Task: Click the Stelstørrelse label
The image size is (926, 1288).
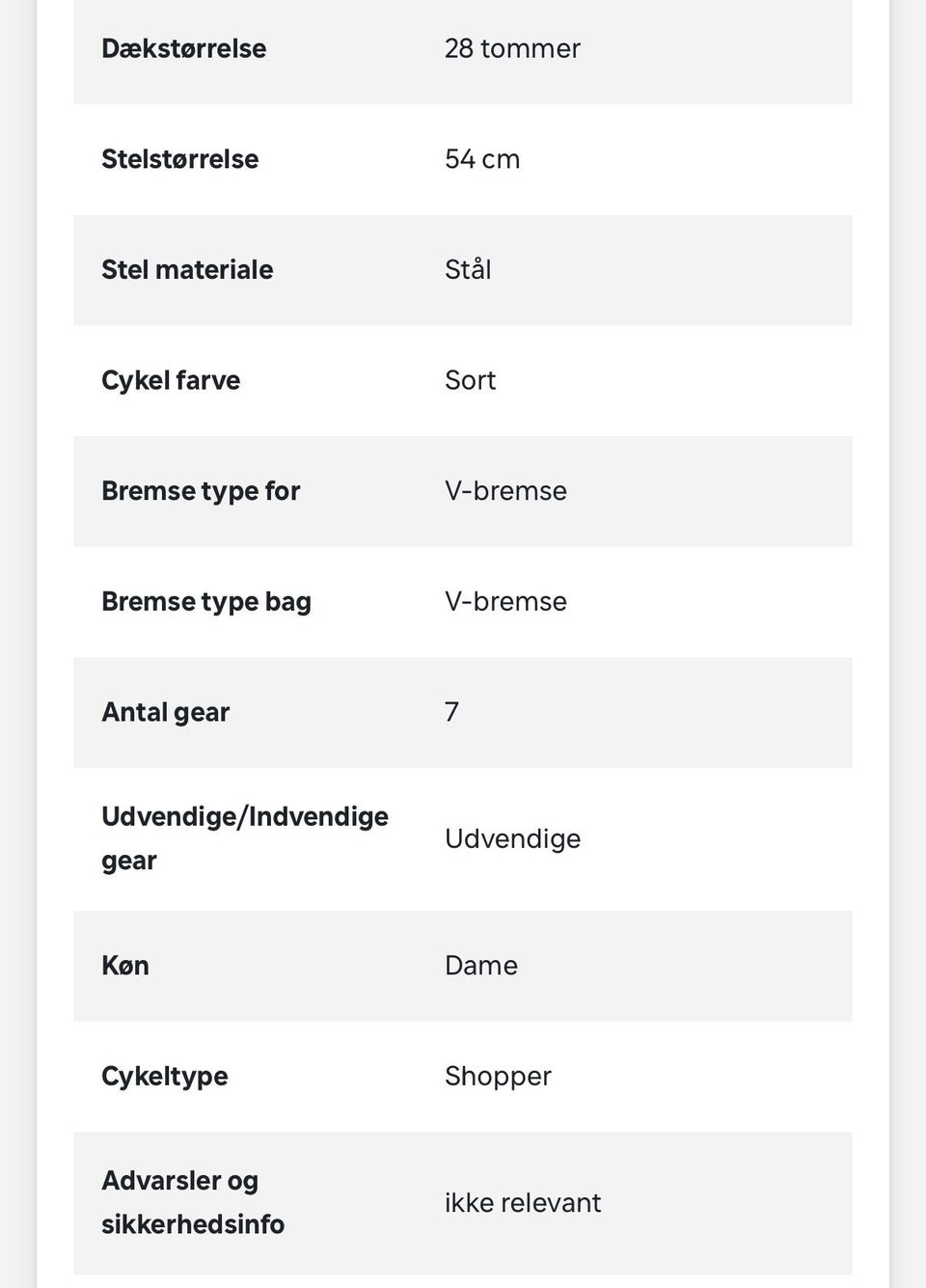Action: coord(179,159)
